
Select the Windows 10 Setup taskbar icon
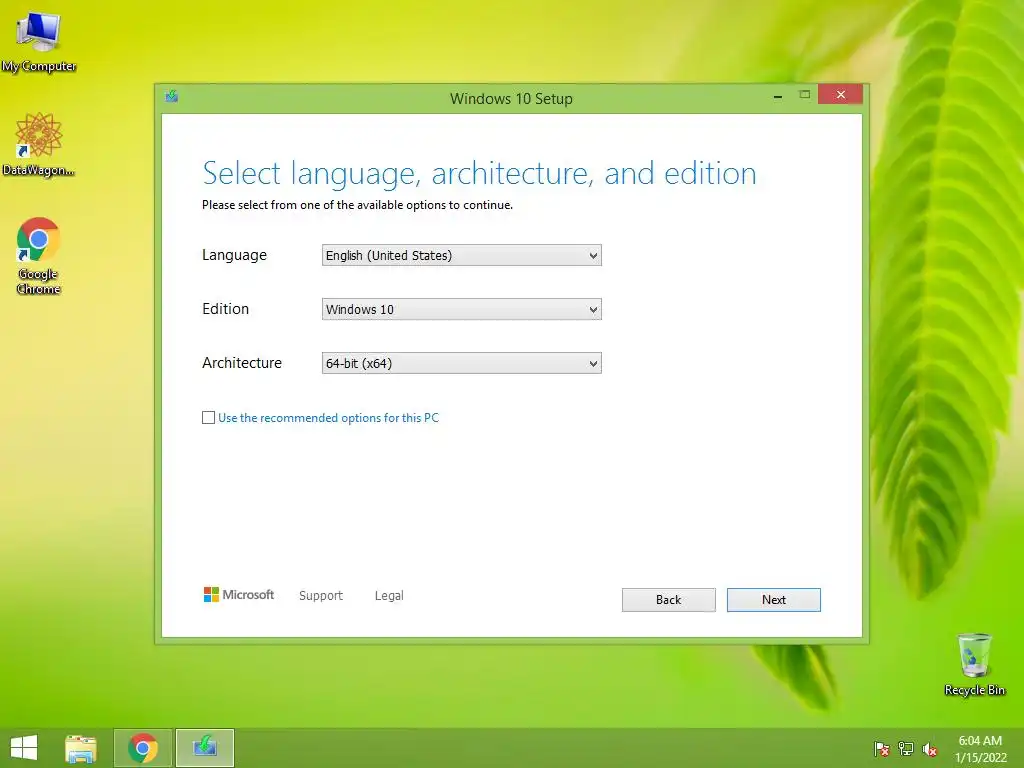[205, 748]
